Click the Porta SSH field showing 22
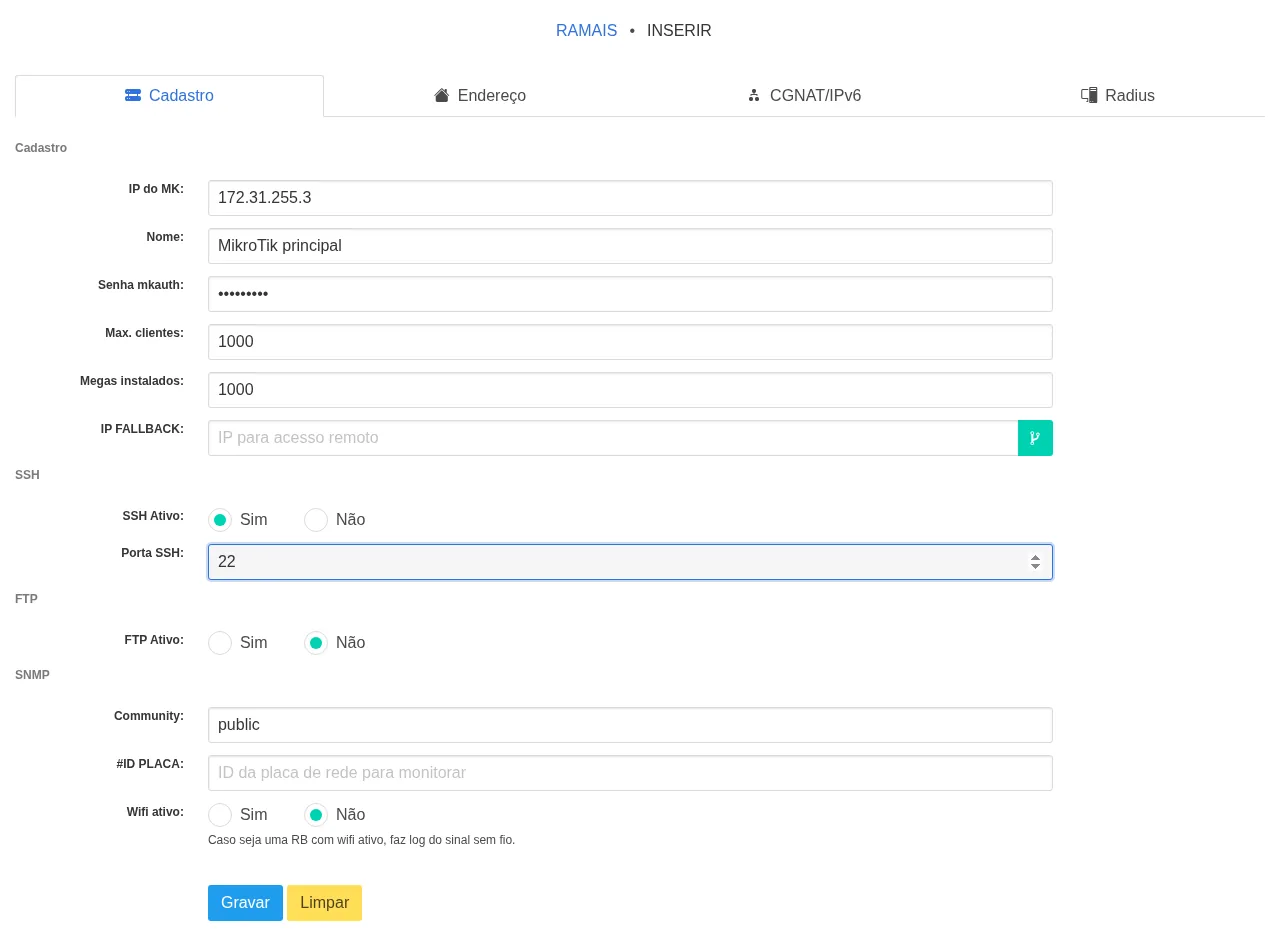Screen dimensions: 1280x935 tap(630, 562)
